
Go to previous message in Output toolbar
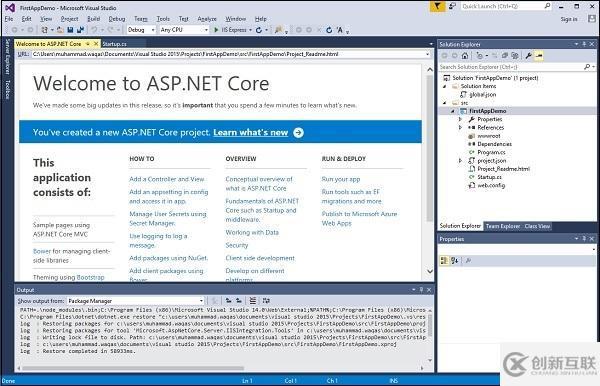228,301
